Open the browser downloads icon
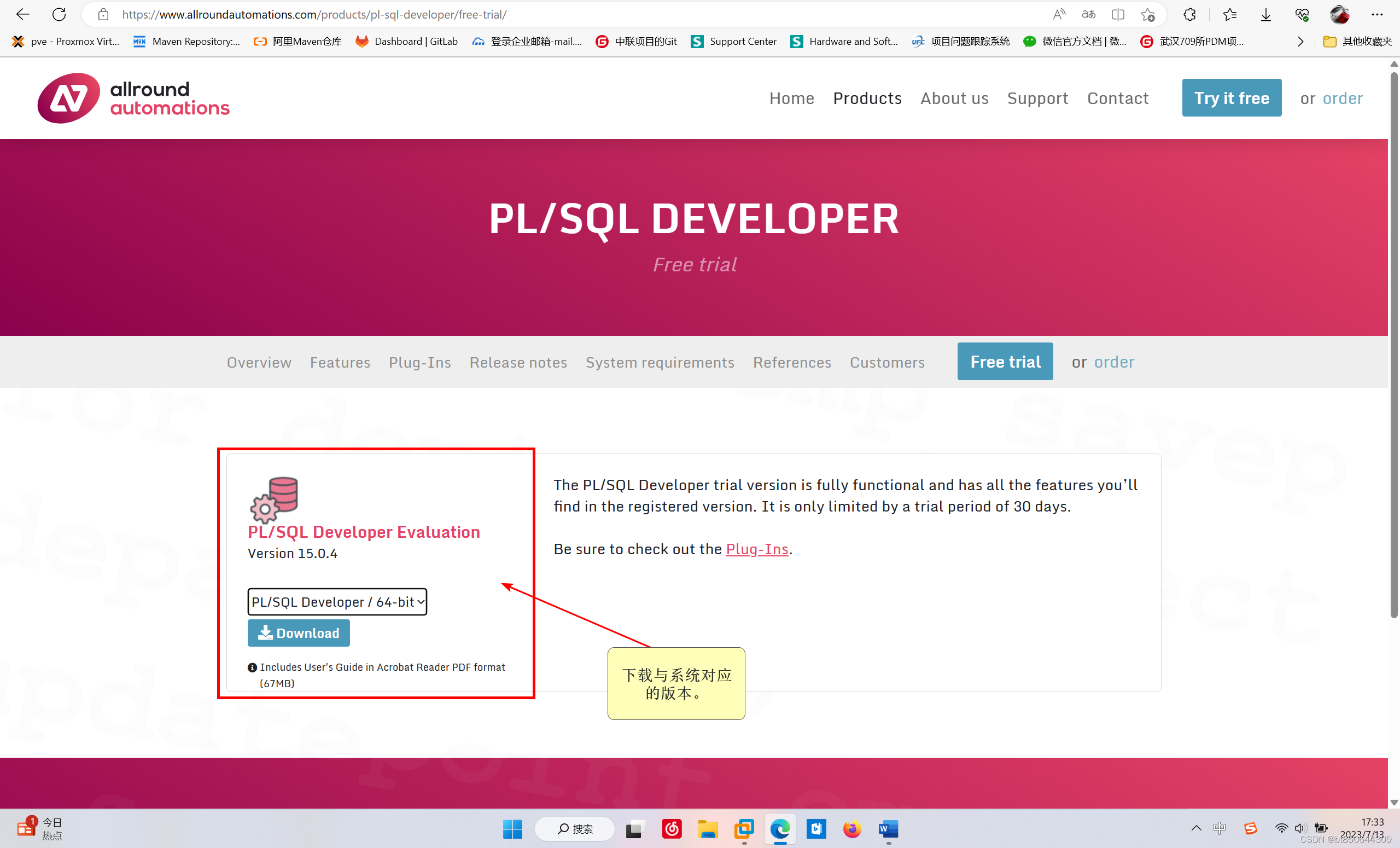Viewport: 1400px width, 848px height. click(1265, 14)
